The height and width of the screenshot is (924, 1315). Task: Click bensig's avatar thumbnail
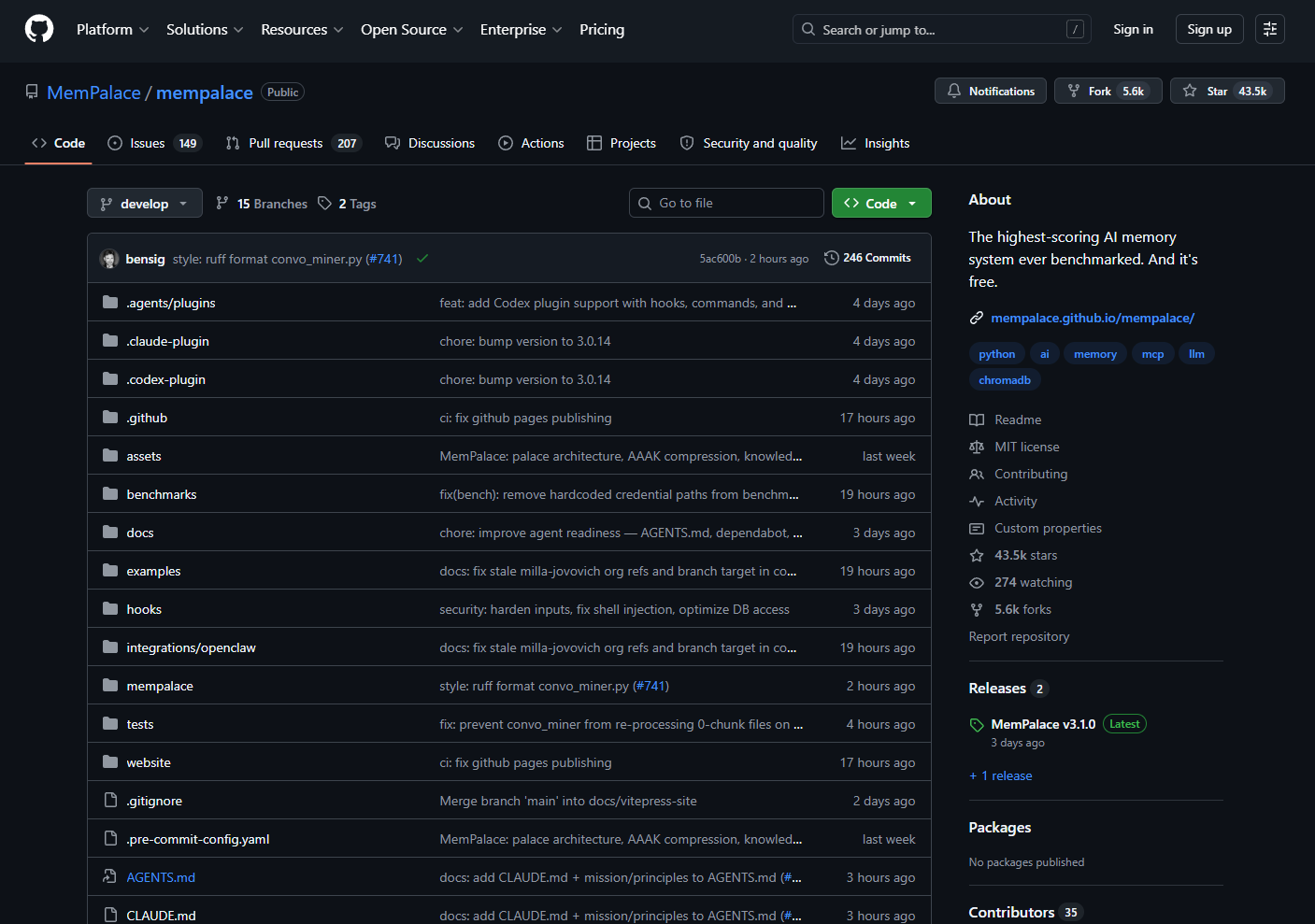[x=109, y=259]
